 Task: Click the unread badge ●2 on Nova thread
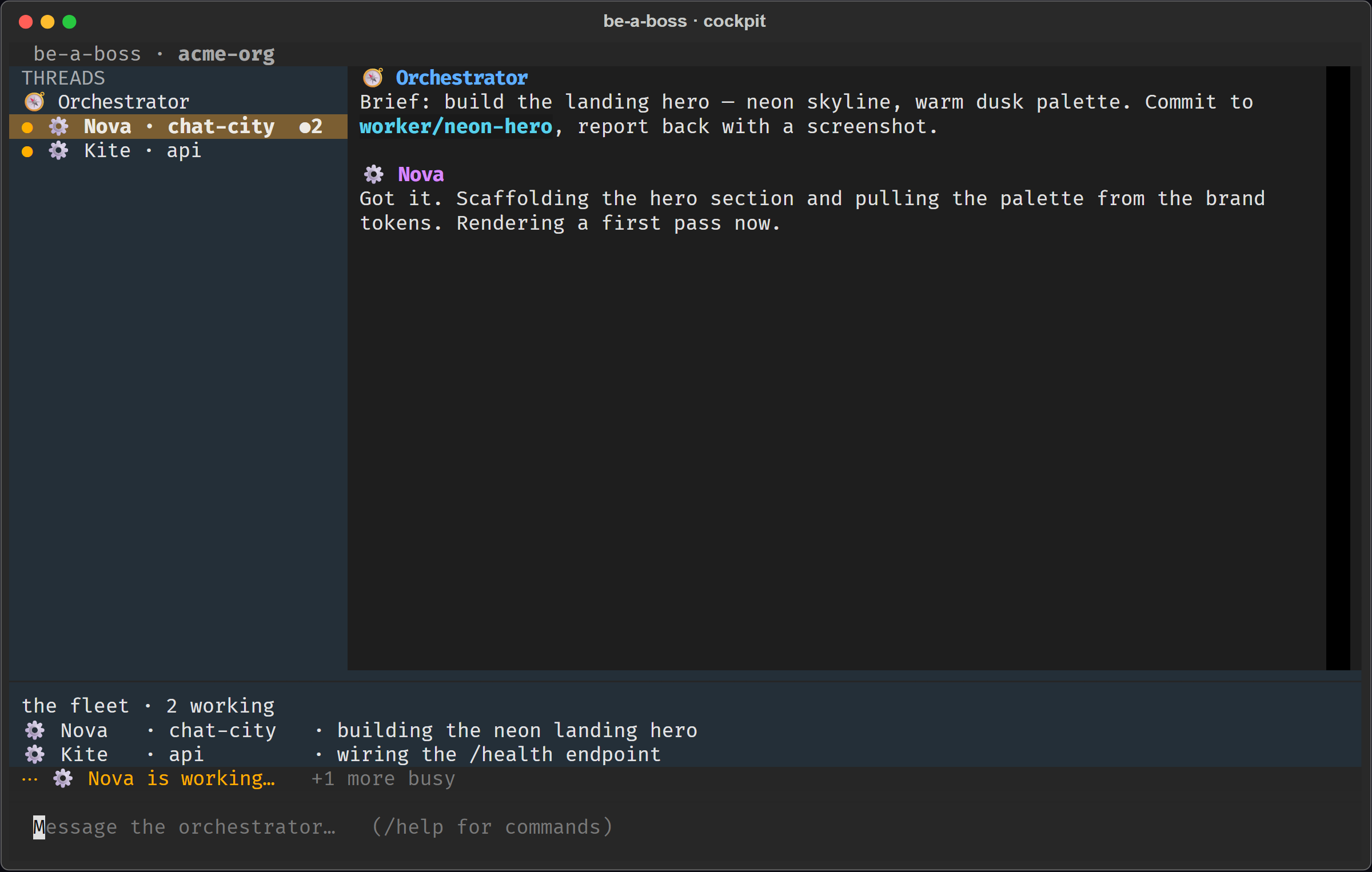coord(311,126)
